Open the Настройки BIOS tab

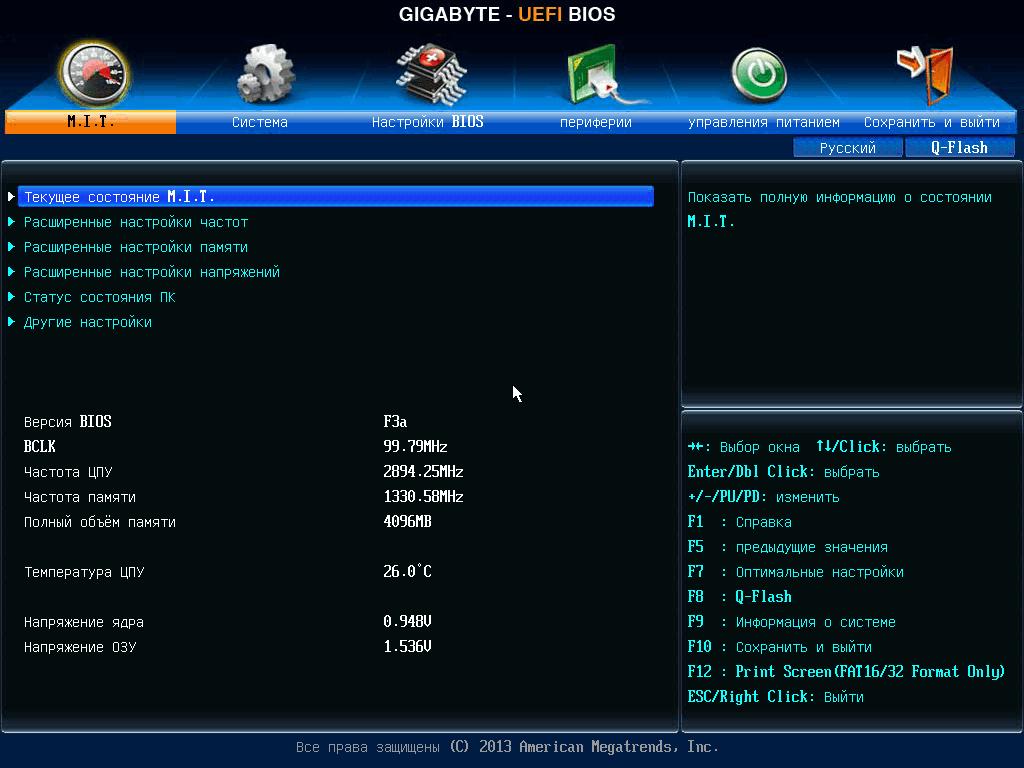(x=428, y=122)
